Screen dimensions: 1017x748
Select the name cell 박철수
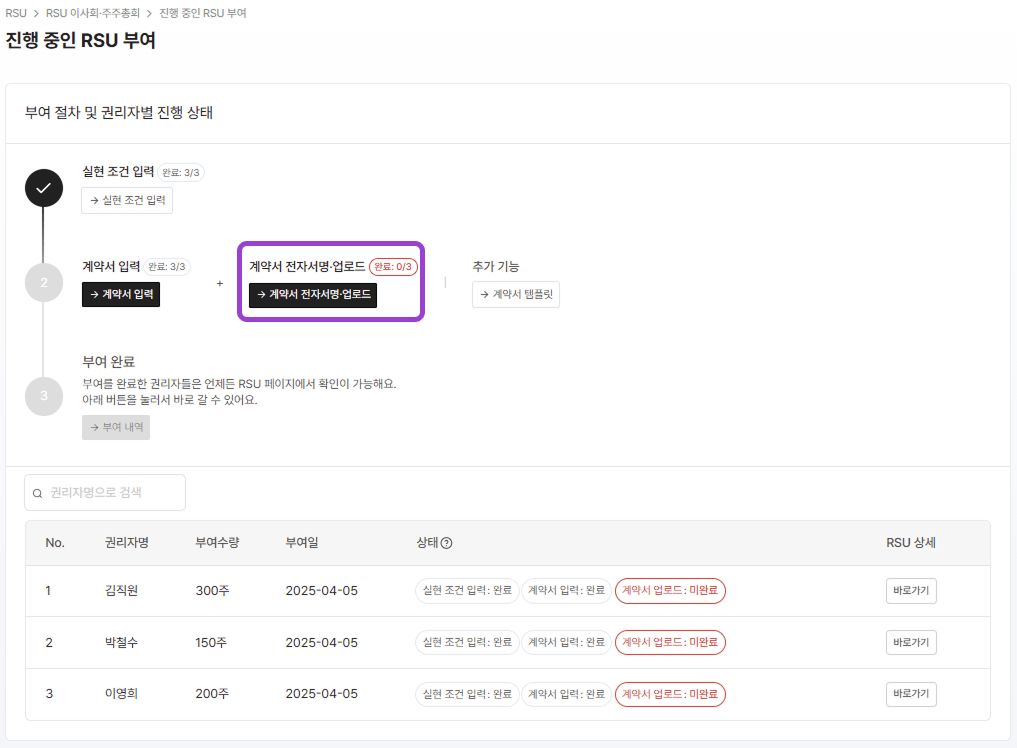coord(121,642)
